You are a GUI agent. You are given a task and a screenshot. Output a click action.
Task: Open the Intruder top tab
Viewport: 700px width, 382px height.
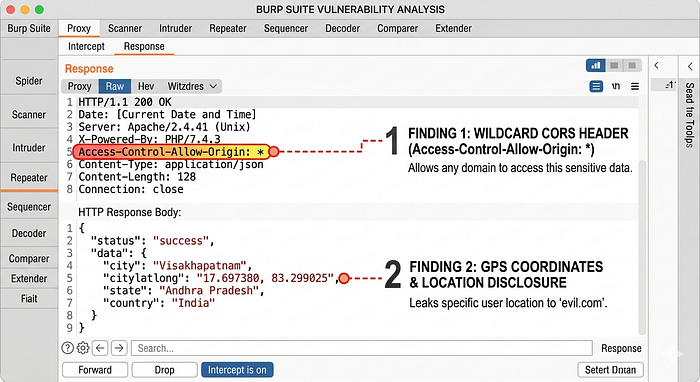click(x=175, y=28)
